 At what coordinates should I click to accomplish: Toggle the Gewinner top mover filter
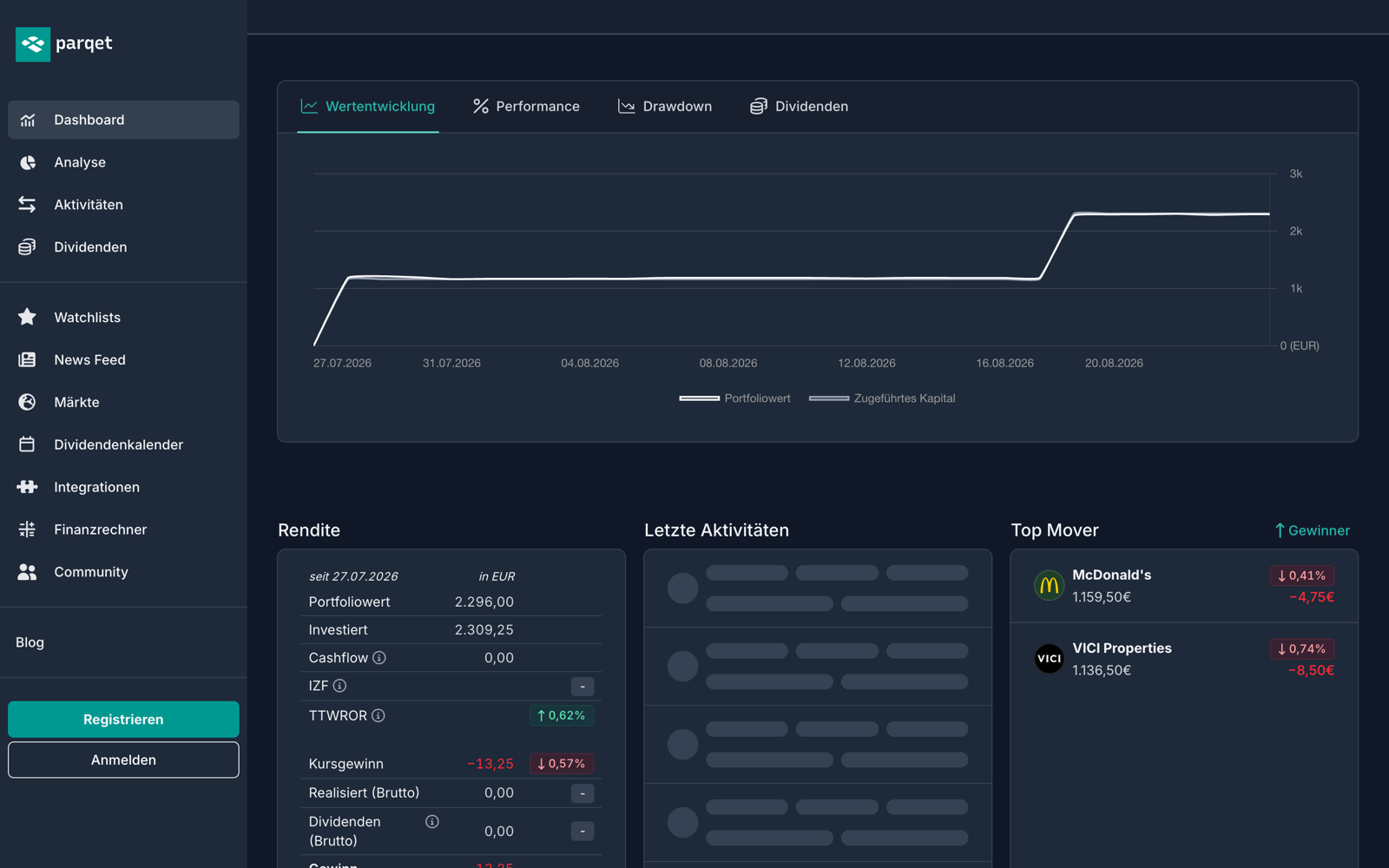click(1312, 530)
